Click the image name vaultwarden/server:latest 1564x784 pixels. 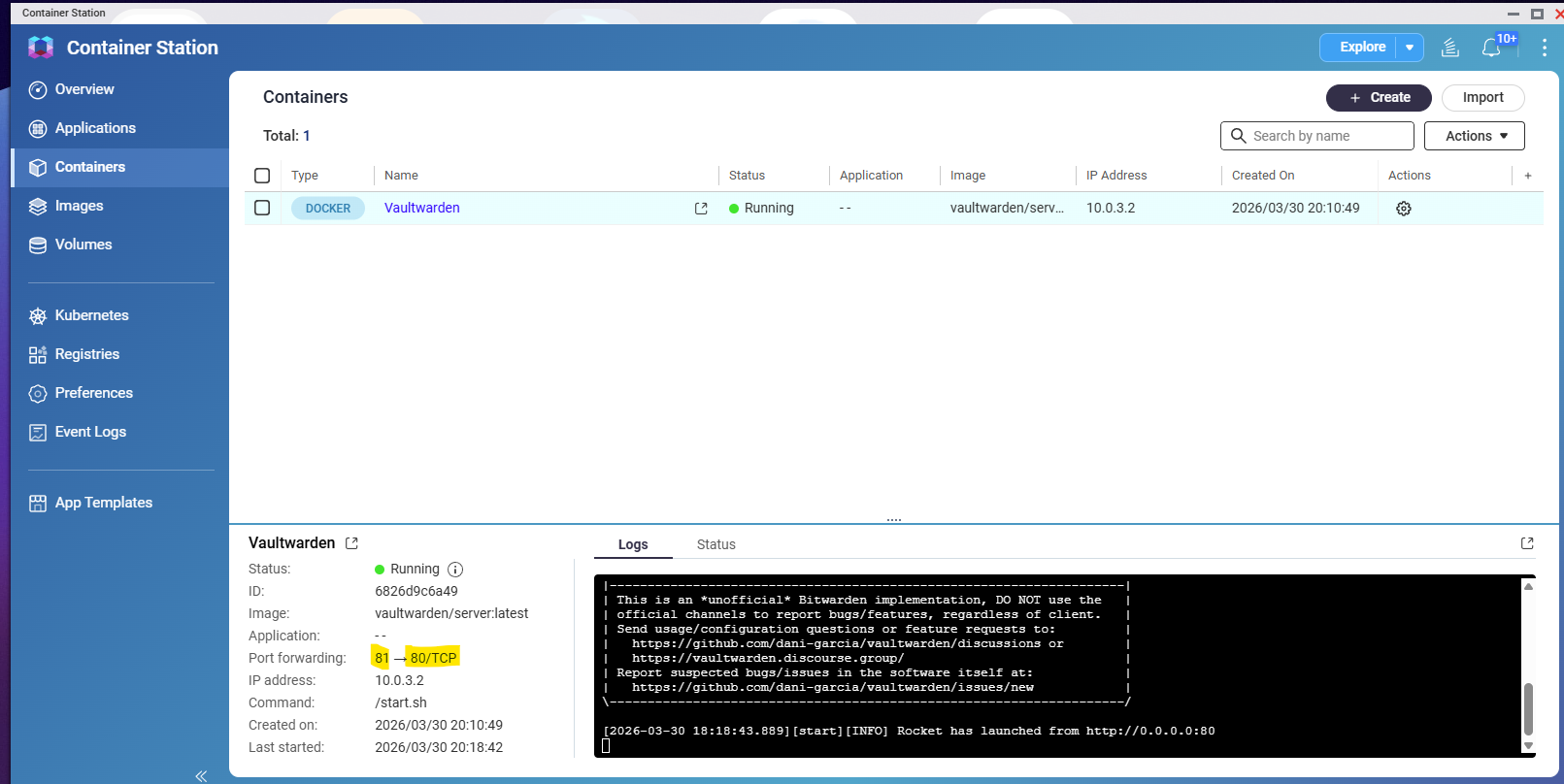pyautogui.click(x=451, y=613)
